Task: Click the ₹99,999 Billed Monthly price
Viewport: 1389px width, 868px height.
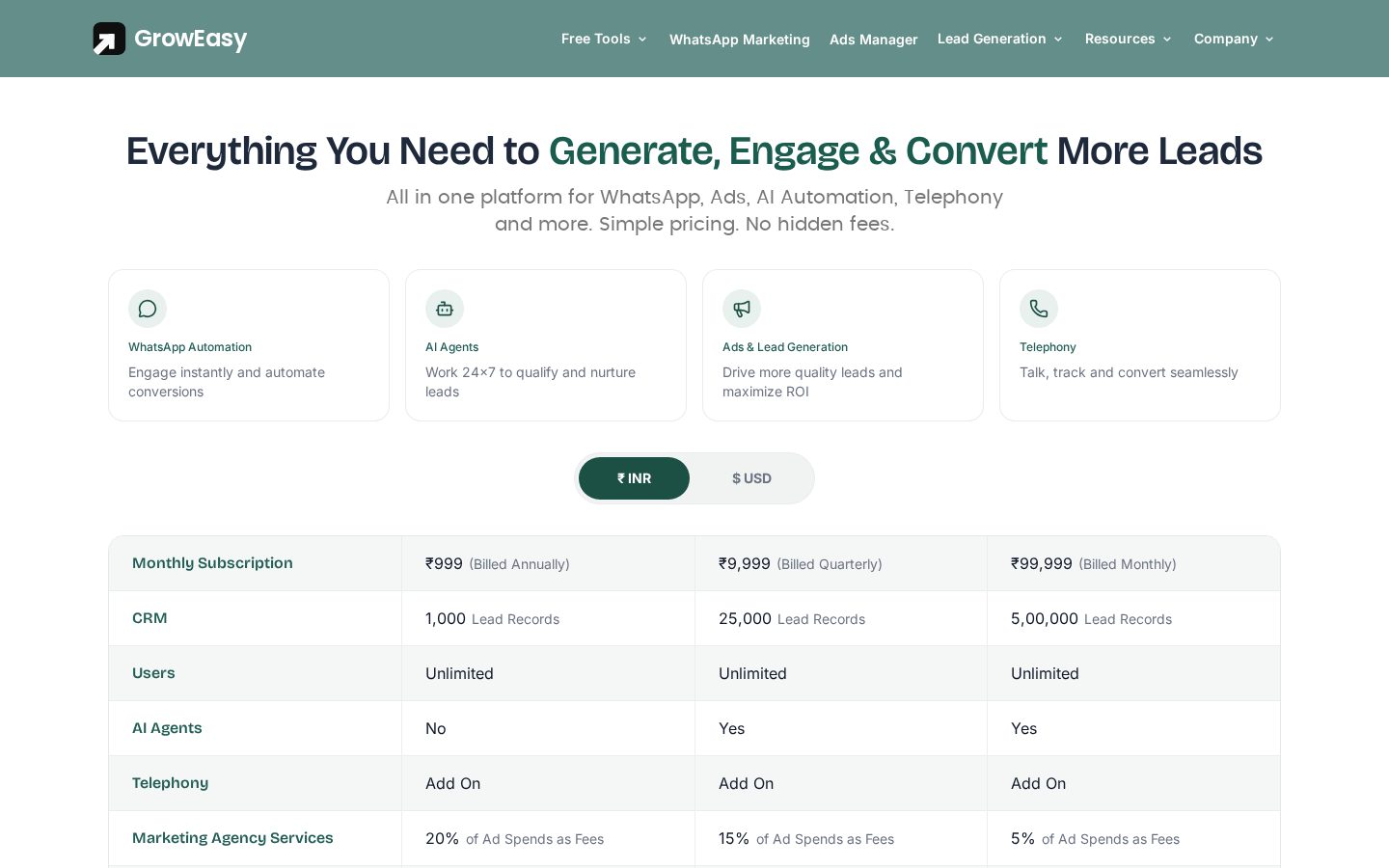Action: click(1094, 563)
